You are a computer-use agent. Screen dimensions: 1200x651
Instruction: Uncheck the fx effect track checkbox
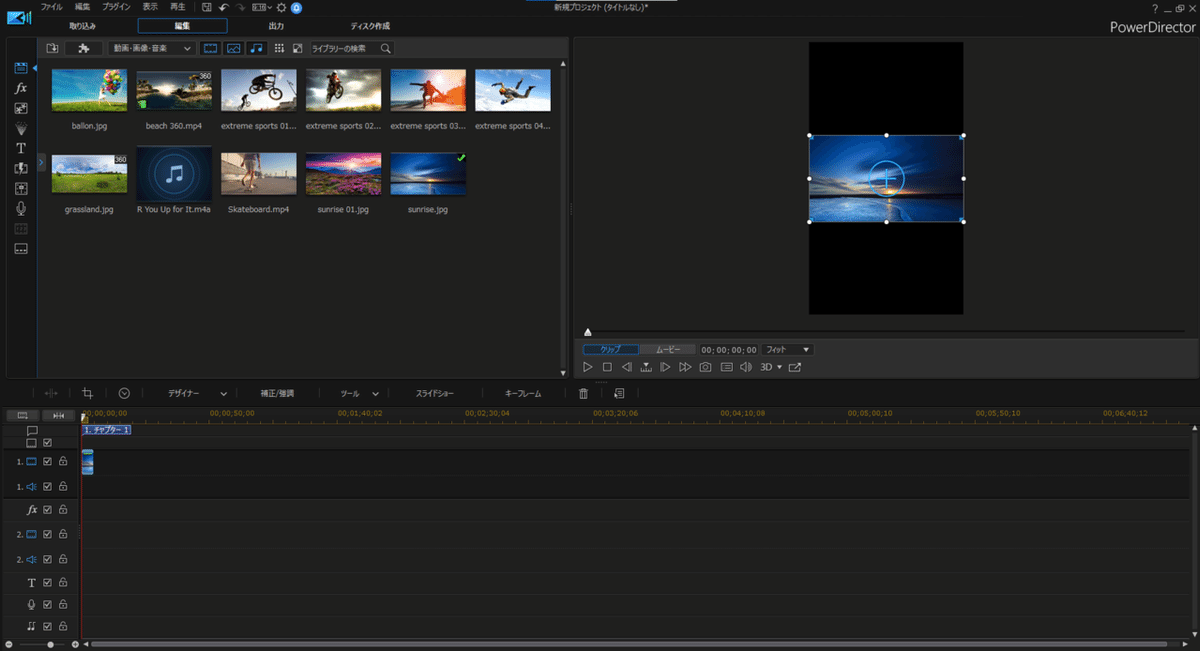click(47, 510)
